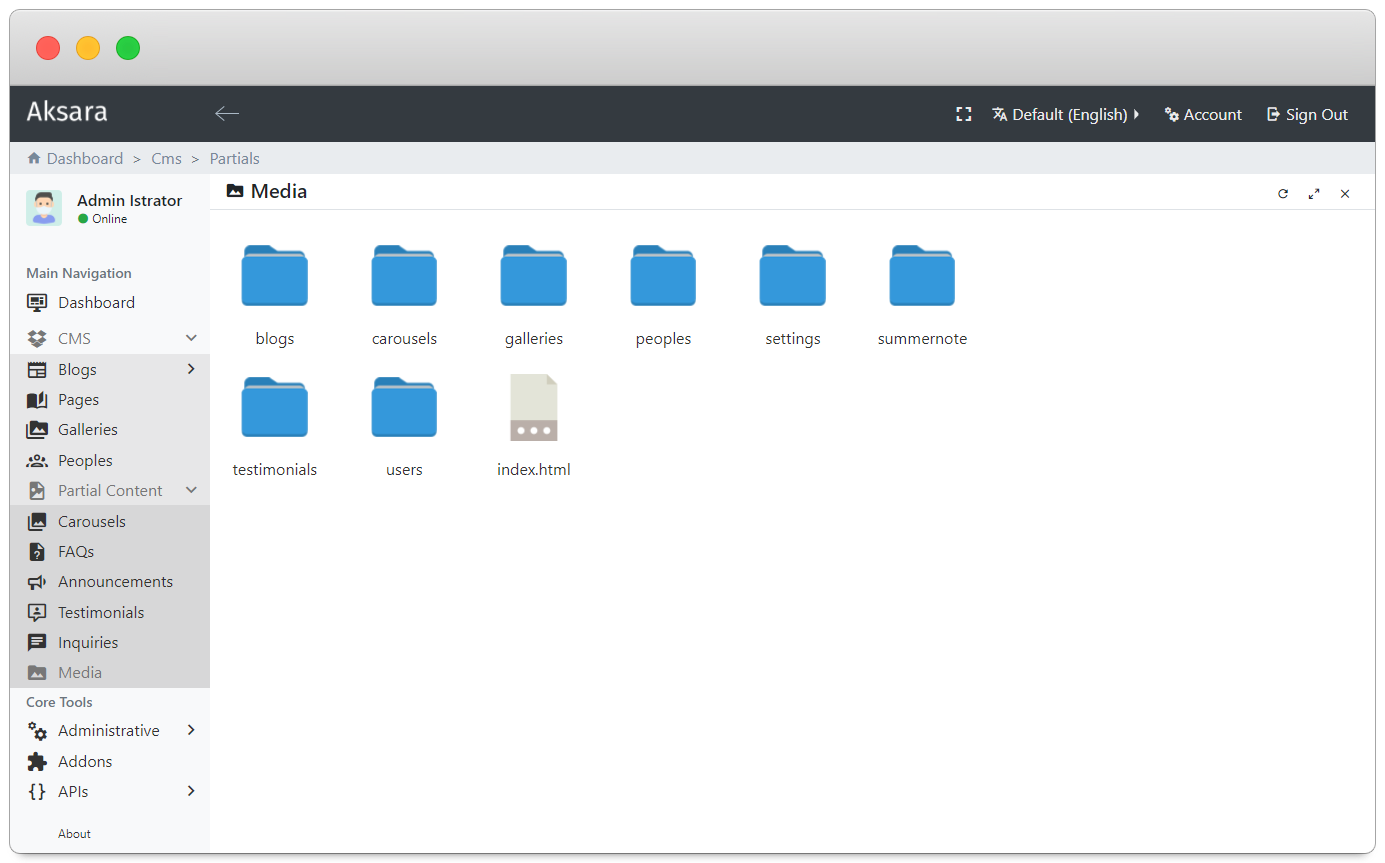Select the index.html file icon

(534, 408)
